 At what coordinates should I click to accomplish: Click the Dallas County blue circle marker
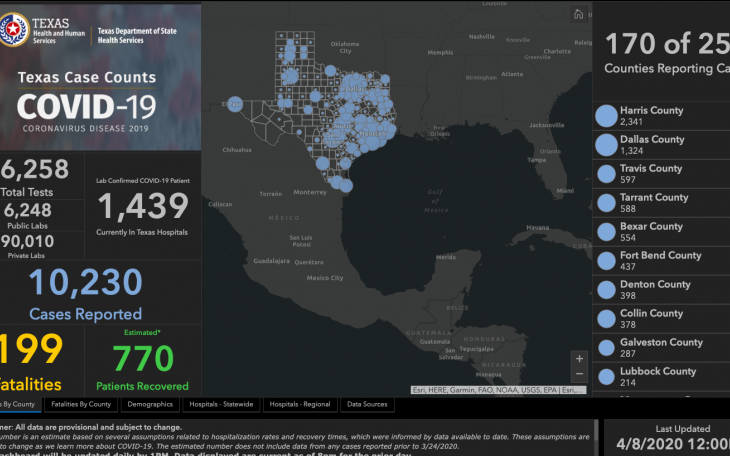tap(606, 145)
